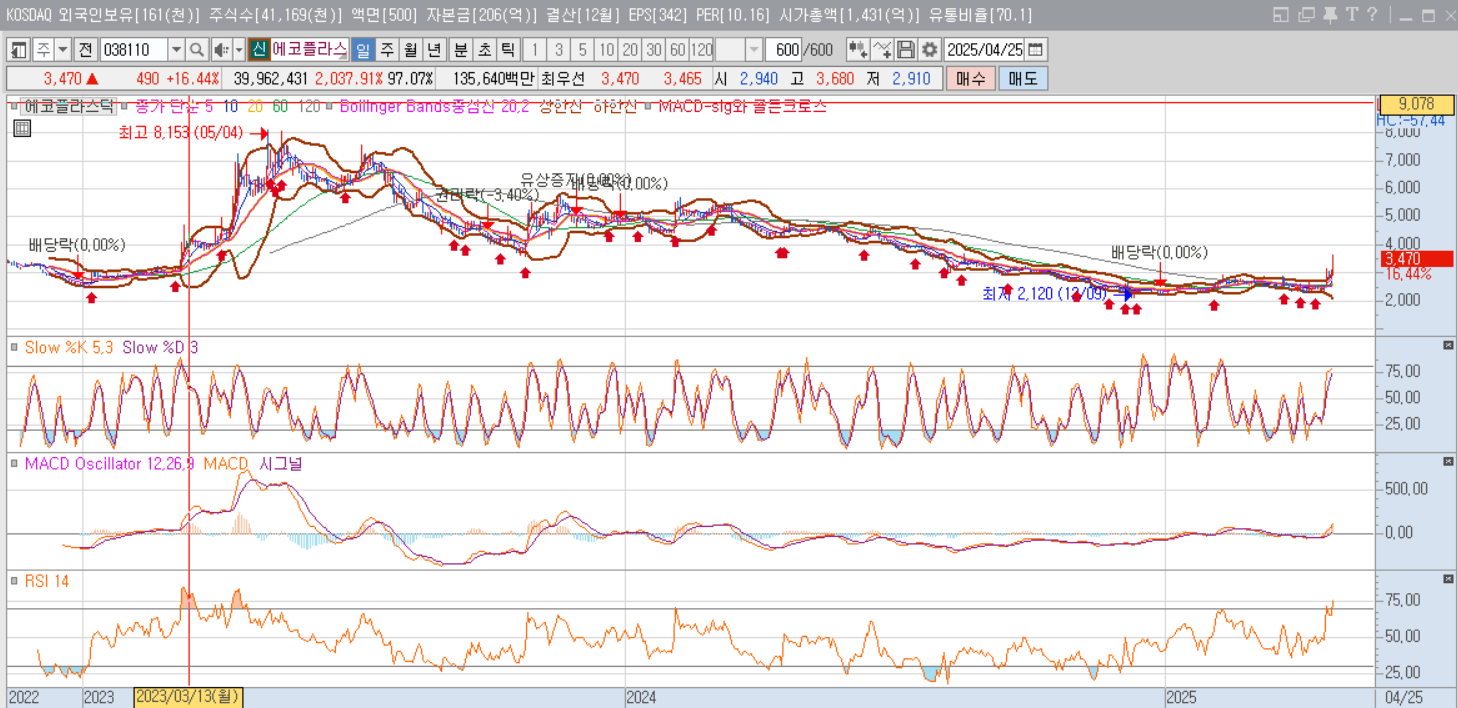Choose the 3 interval button
The image size is (1458, 708).
click(x=559, y=50)
